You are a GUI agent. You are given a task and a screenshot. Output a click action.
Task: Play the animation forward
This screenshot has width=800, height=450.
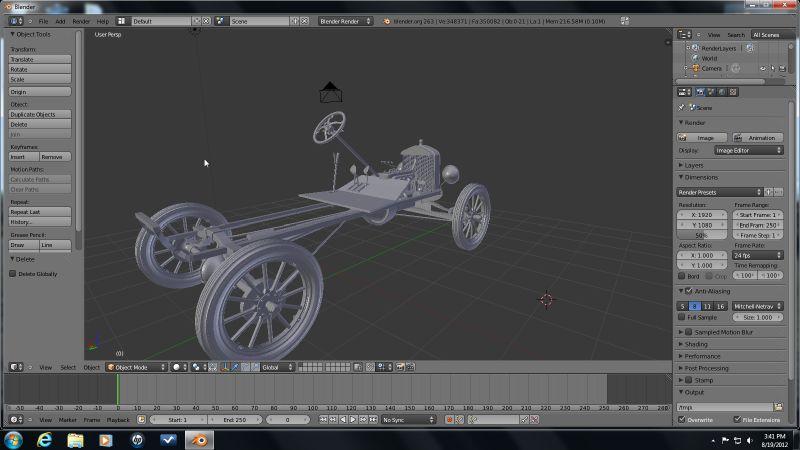(x=353, y=419)
